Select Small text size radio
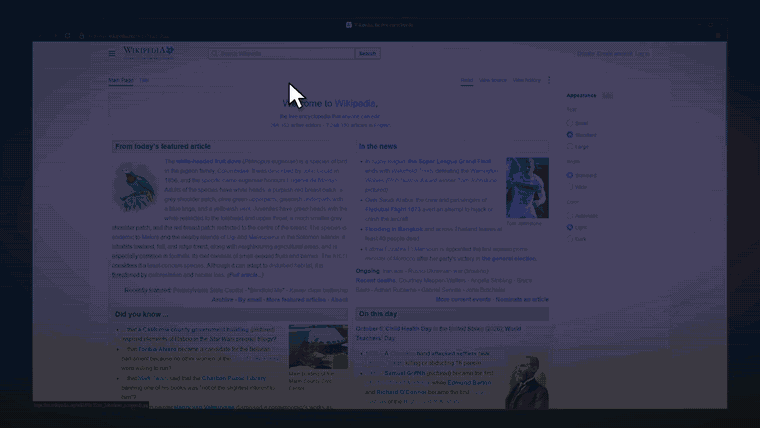The image size is (760, 428). tap(570, 123)
